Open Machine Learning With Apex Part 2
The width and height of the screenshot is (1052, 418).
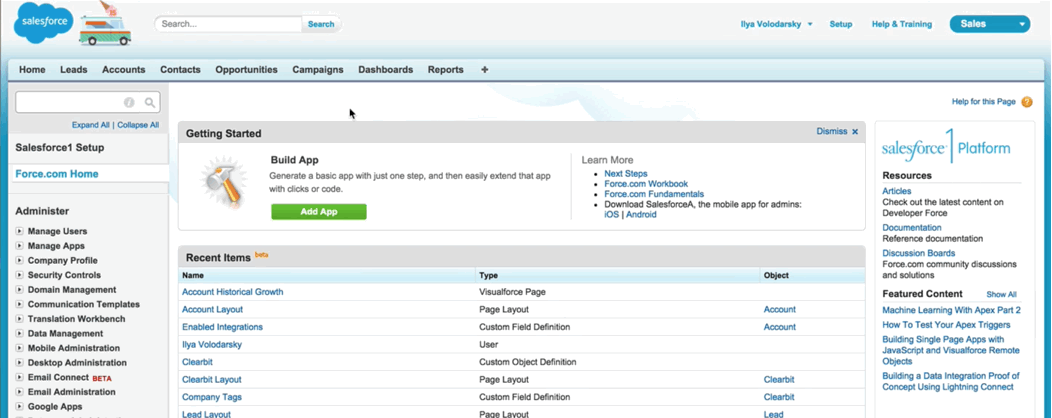point(951,310)
